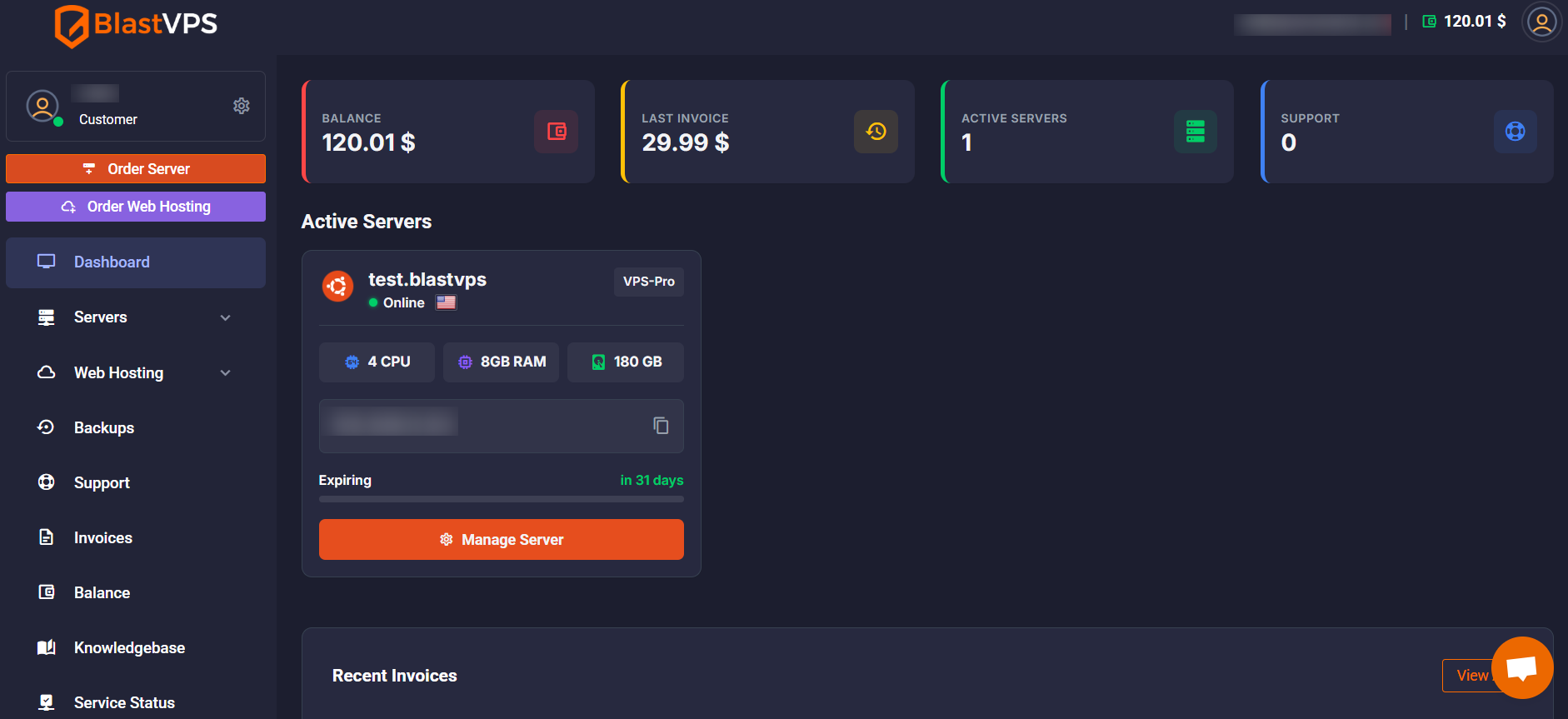Click the Order Server button

click(x=136, y=168)
